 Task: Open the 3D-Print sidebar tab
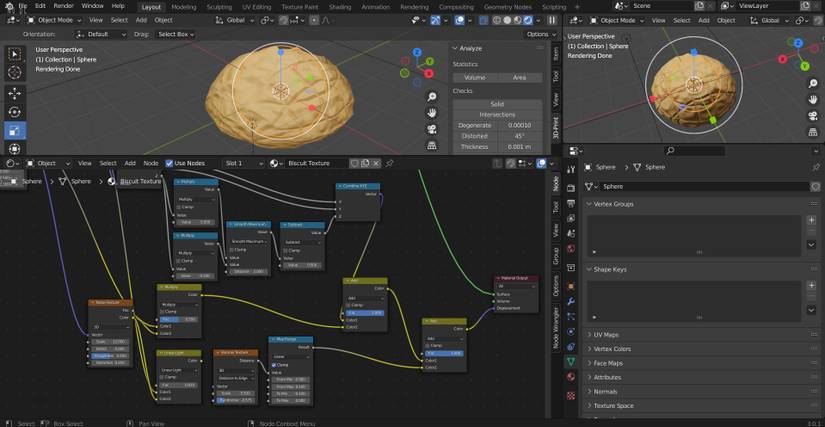[555, 129]
